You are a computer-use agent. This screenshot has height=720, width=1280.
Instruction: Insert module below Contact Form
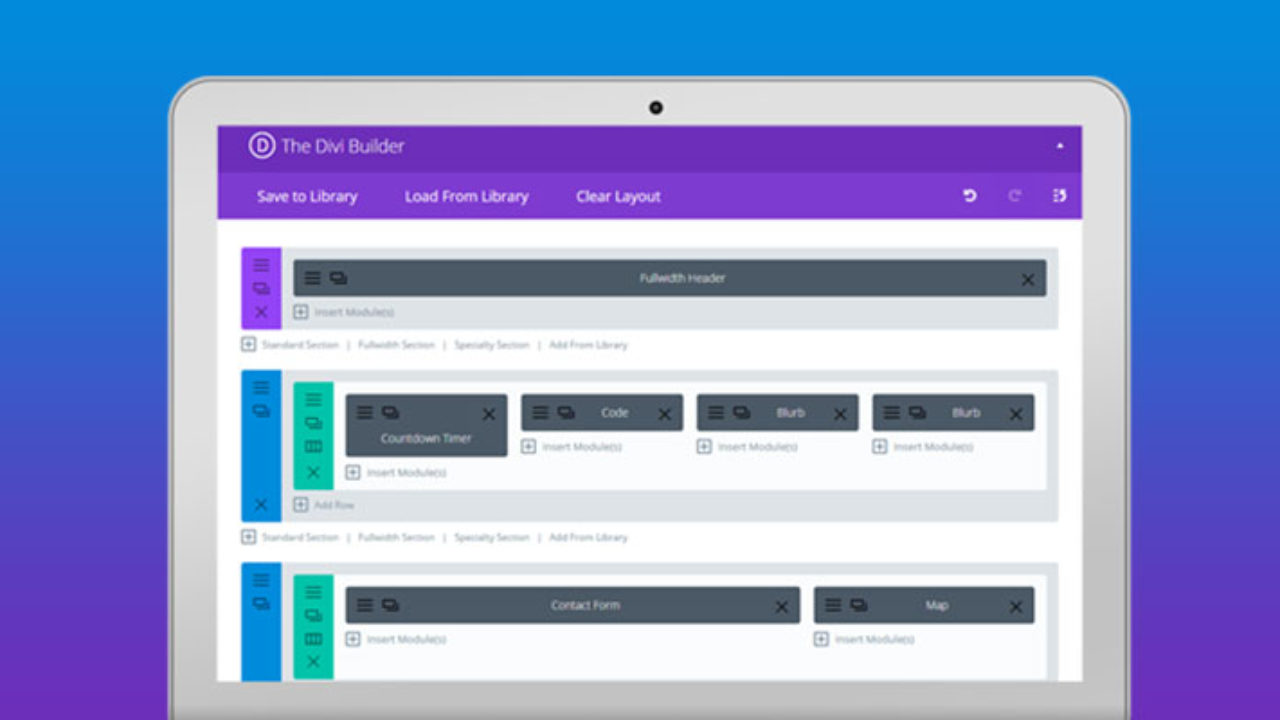click(x=396, y=639)
